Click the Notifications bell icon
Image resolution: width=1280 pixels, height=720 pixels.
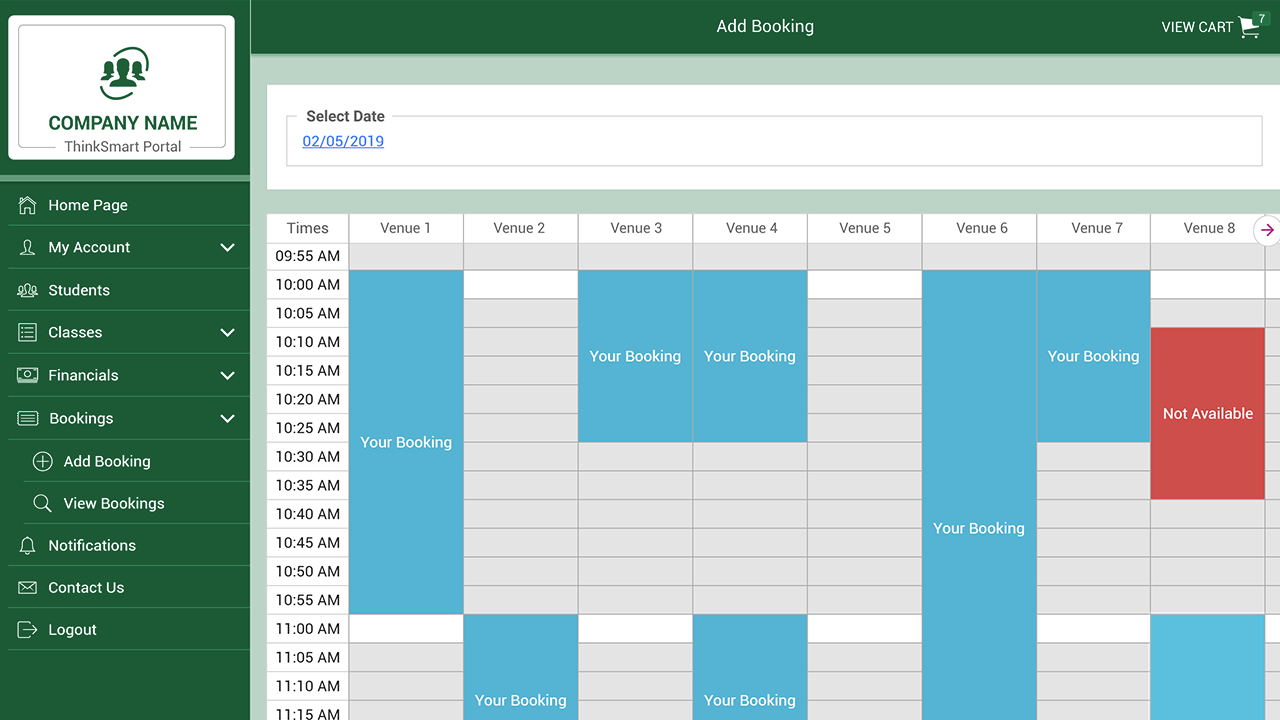(x=28, y=545)
